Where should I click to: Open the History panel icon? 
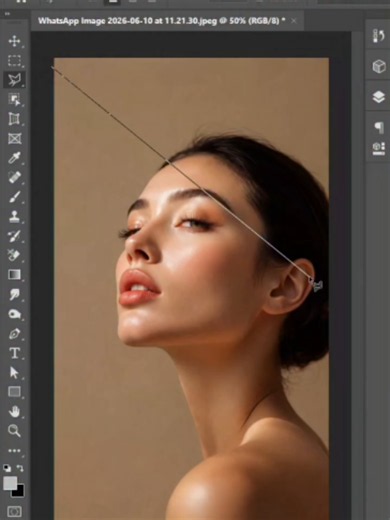pos(379,35)
